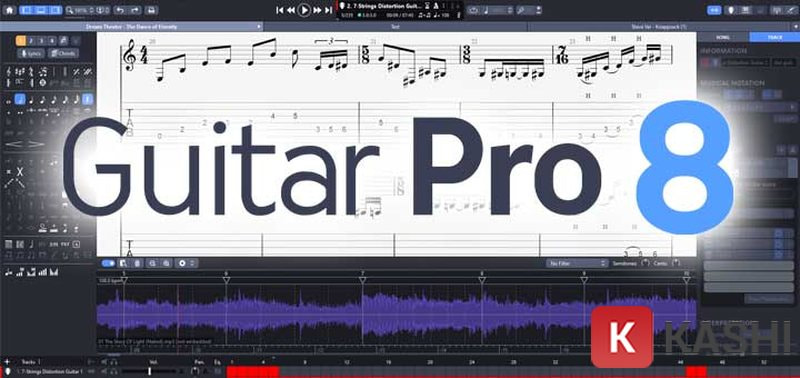This screenshot has width=800, height=378.
Task: Toggle the metronome icon in transport display
Action: [436, 7]
